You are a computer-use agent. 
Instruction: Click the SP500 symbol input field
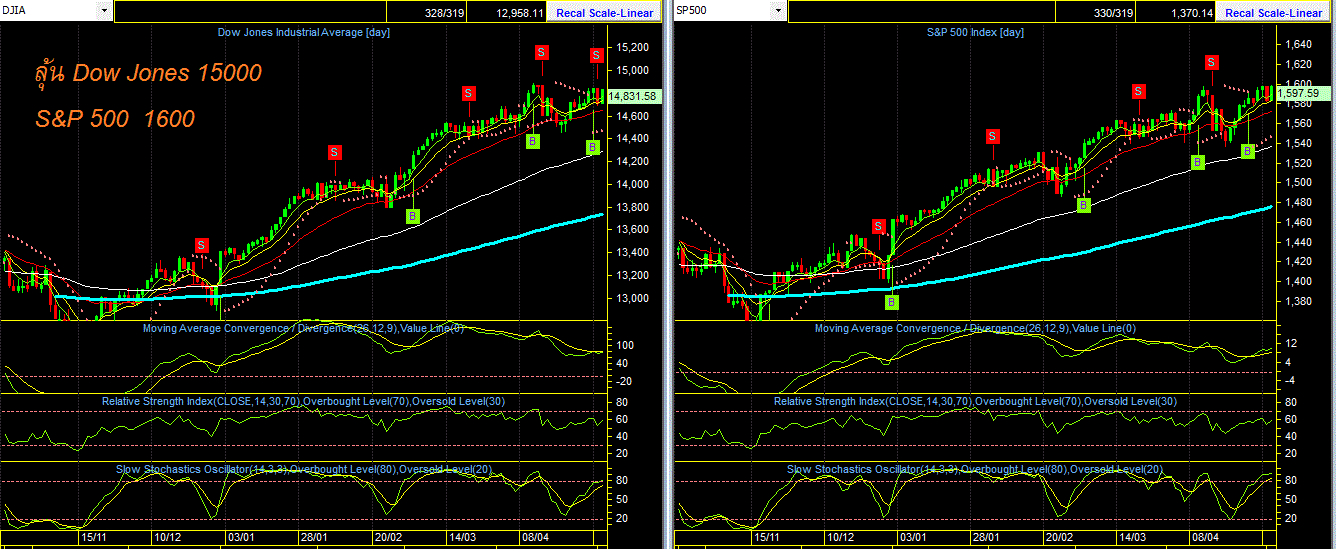724,11
